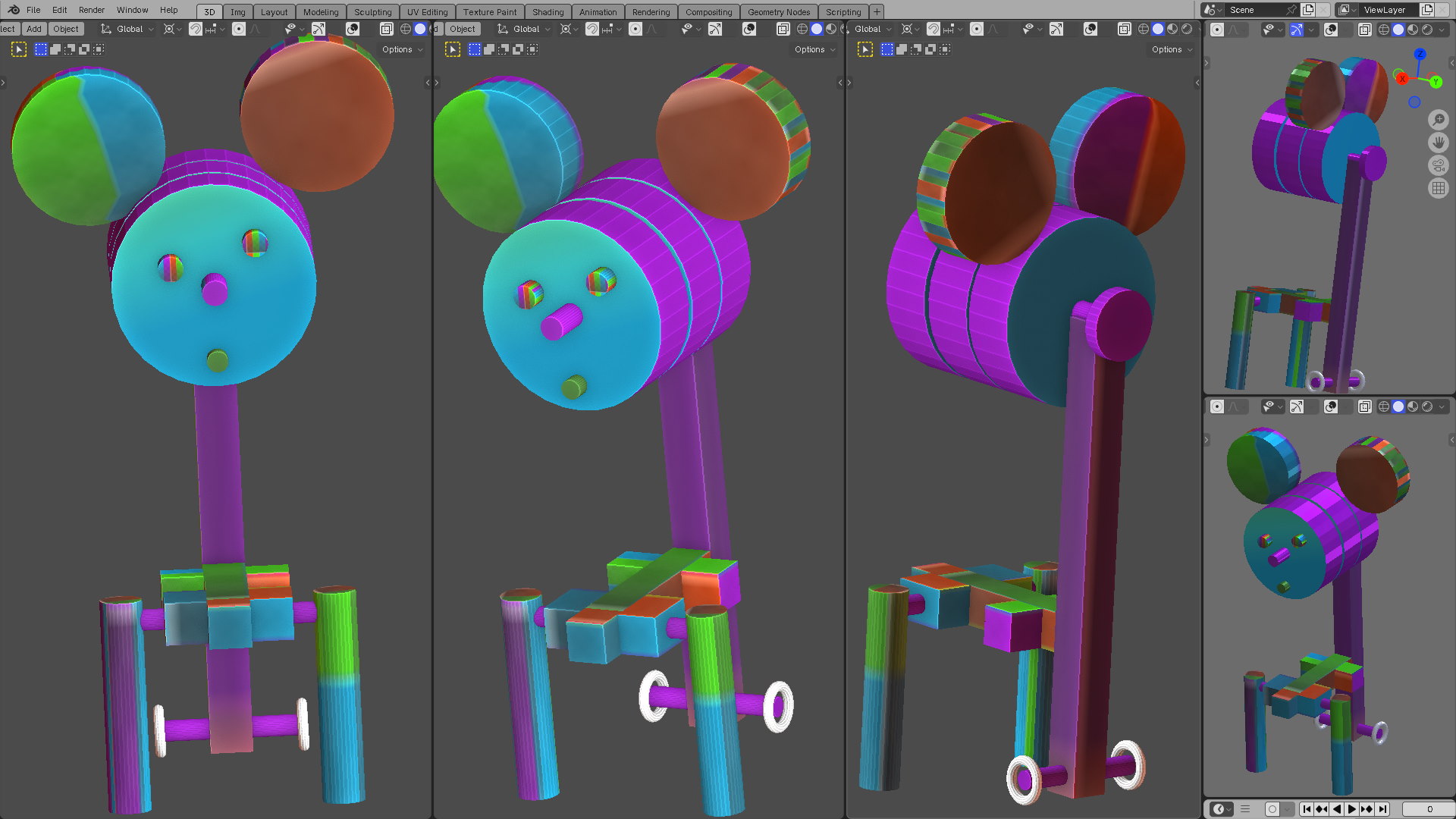
Task: Toggle camera view icon in viewport
Action: click(x=1438, y=165)
